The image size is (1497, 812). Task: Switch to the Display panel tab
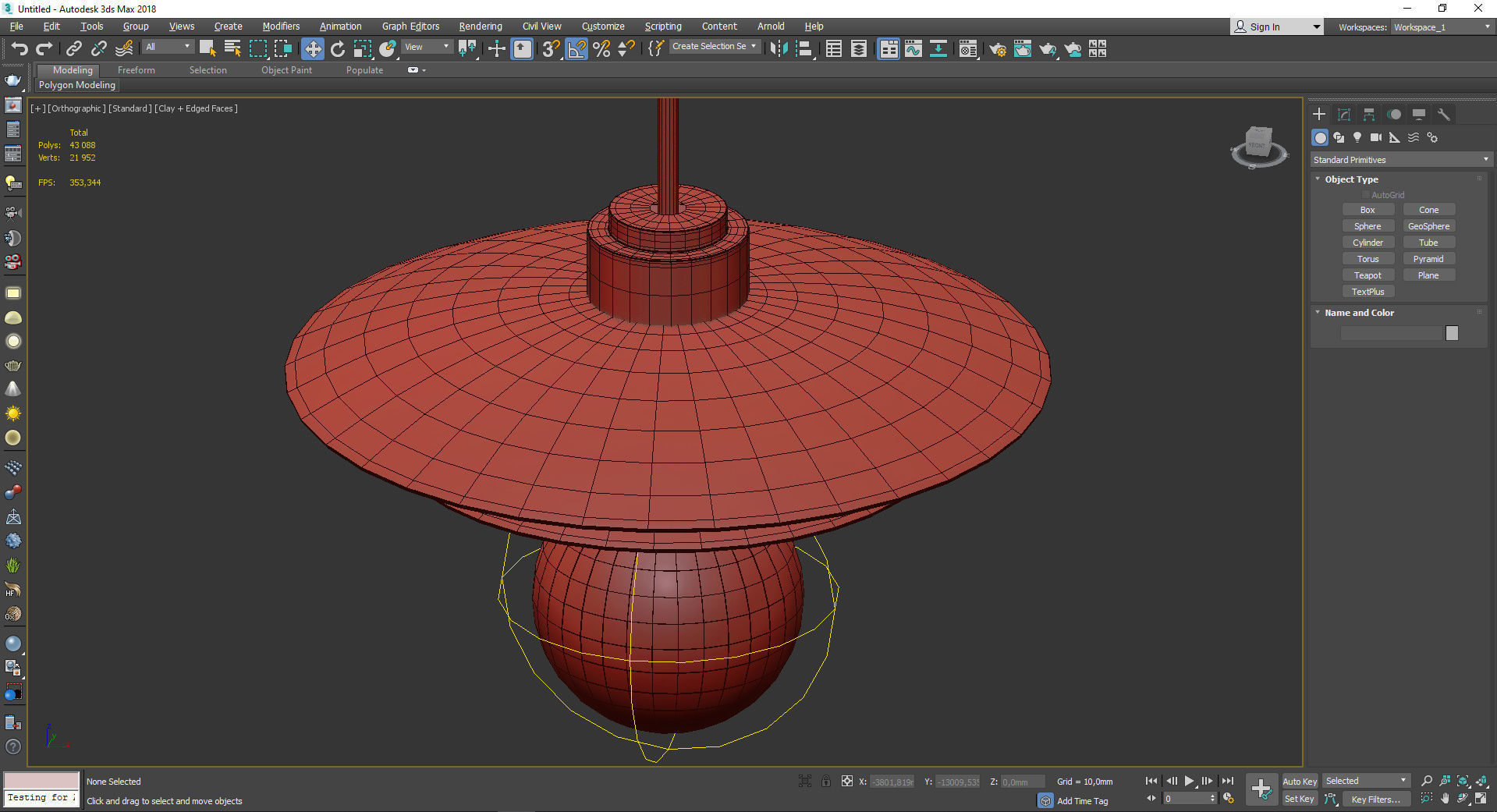[1419, 115]
